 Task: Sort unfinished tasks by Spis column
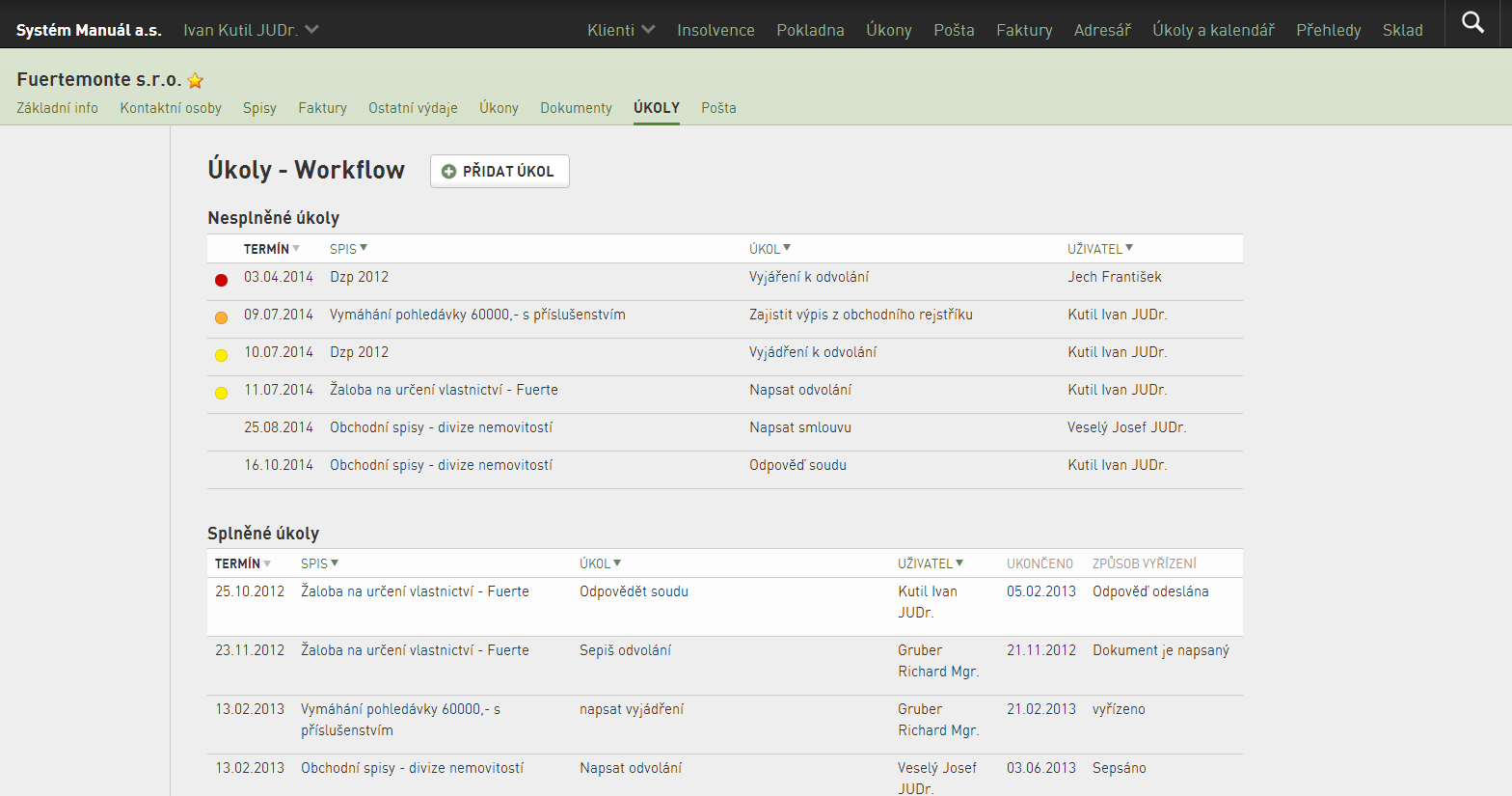[348, 249]
